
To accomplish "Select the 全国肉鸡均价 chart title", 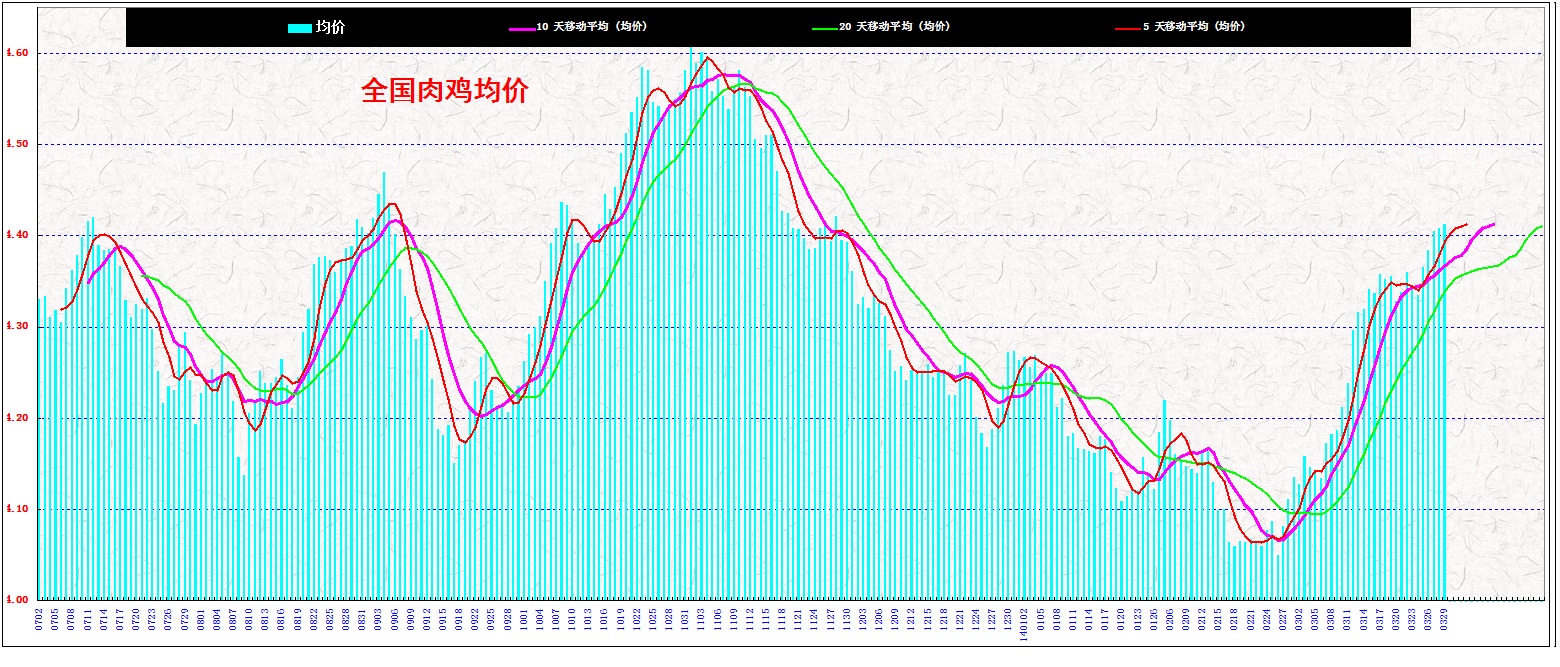I will [444, 91].
